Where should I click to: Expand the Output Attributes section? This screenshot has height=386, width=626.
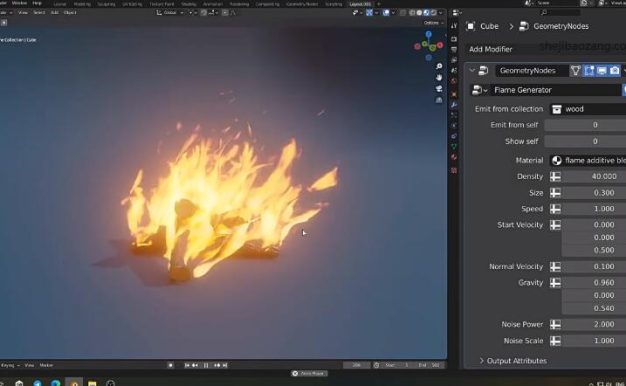tap(513, 361)
